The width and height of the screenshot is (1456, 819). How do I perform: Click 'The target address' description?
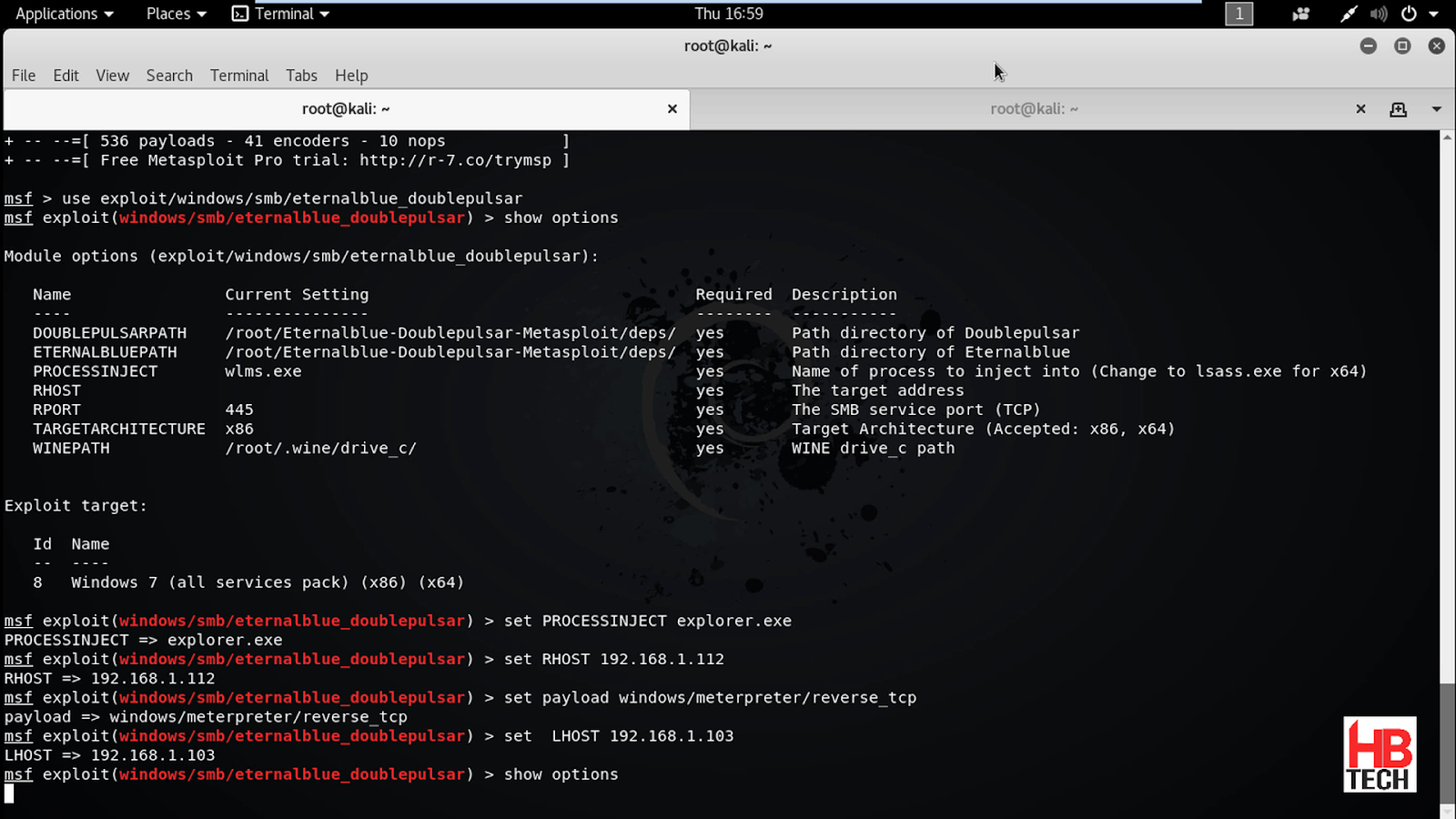point(878,390)
